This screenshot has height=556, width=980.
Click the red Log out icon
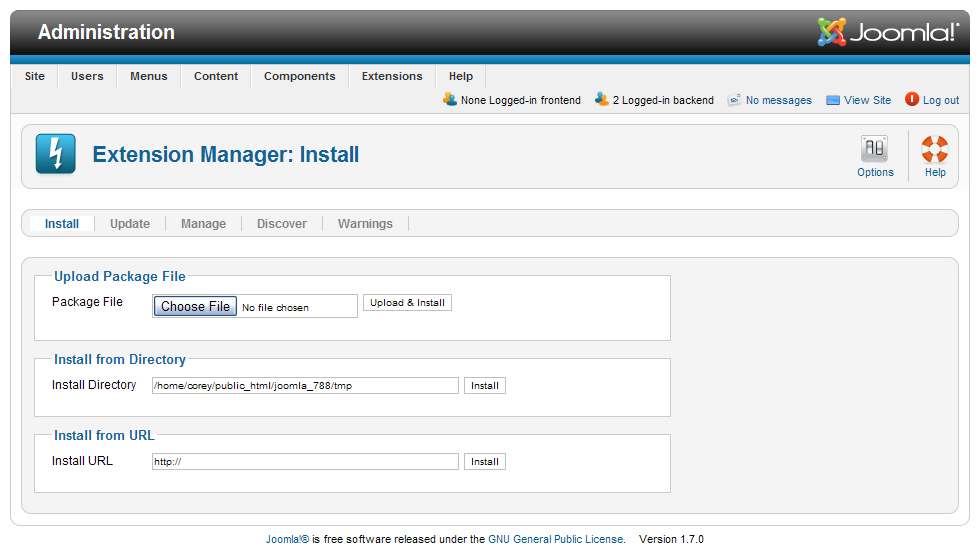coord(912,99)
